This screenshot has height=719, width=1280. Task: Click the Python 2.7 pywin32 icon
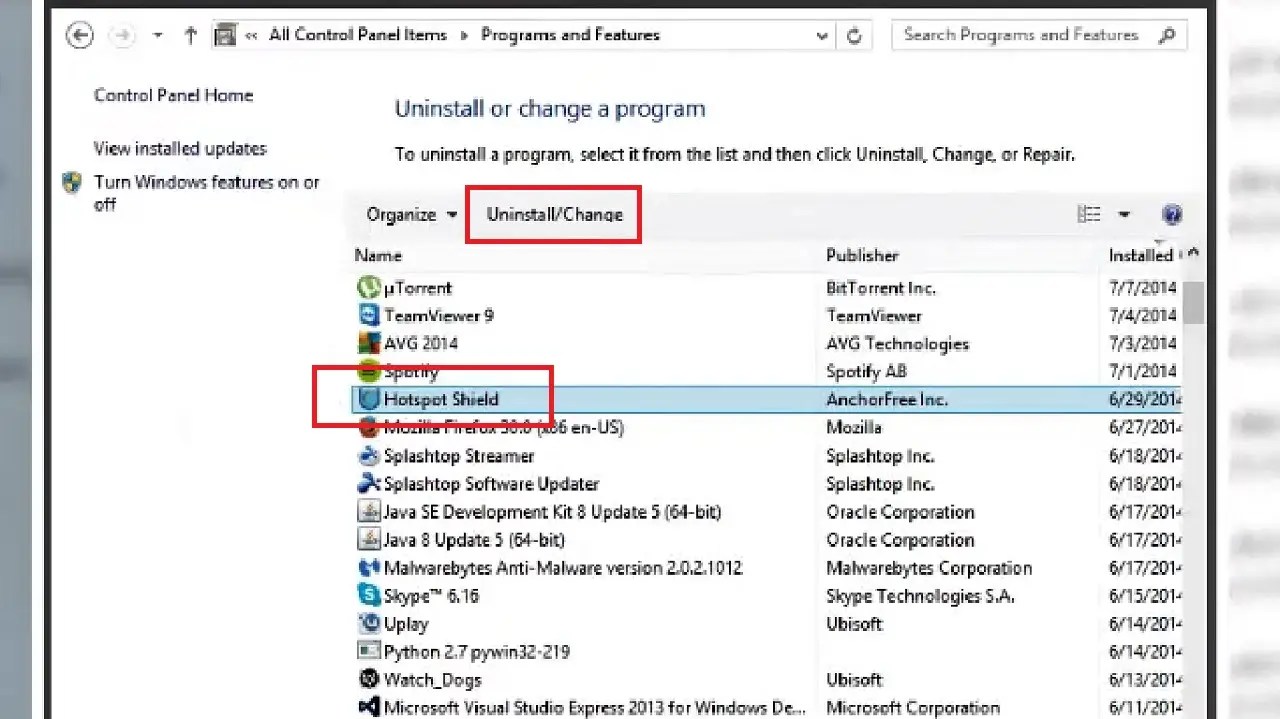pos(368,652)
